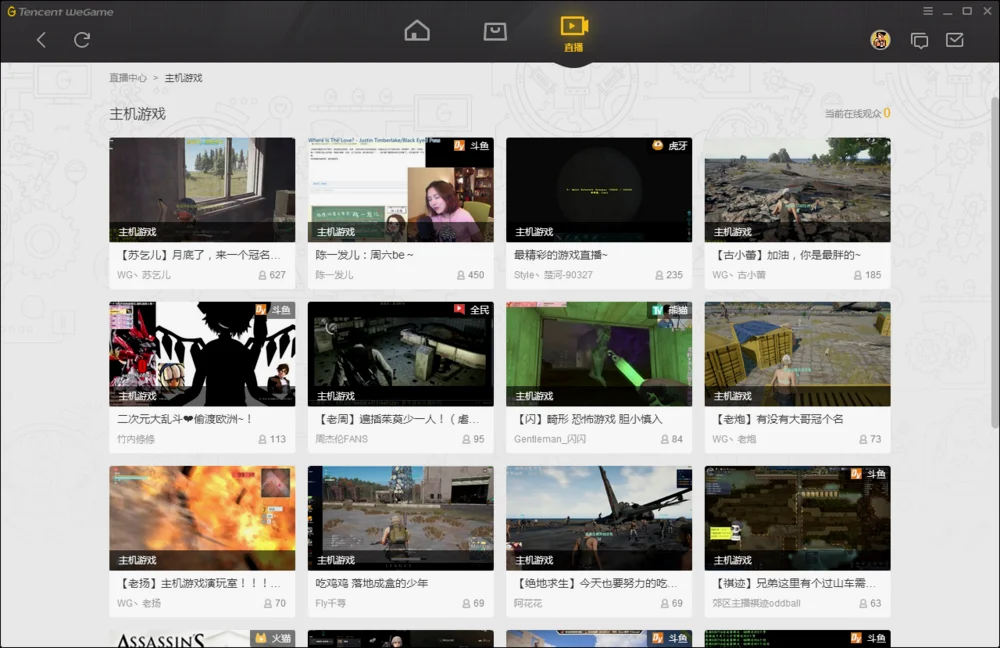
Task: Click streamer name WG丶苏乞儿
Action: click(x=143, y=275)
